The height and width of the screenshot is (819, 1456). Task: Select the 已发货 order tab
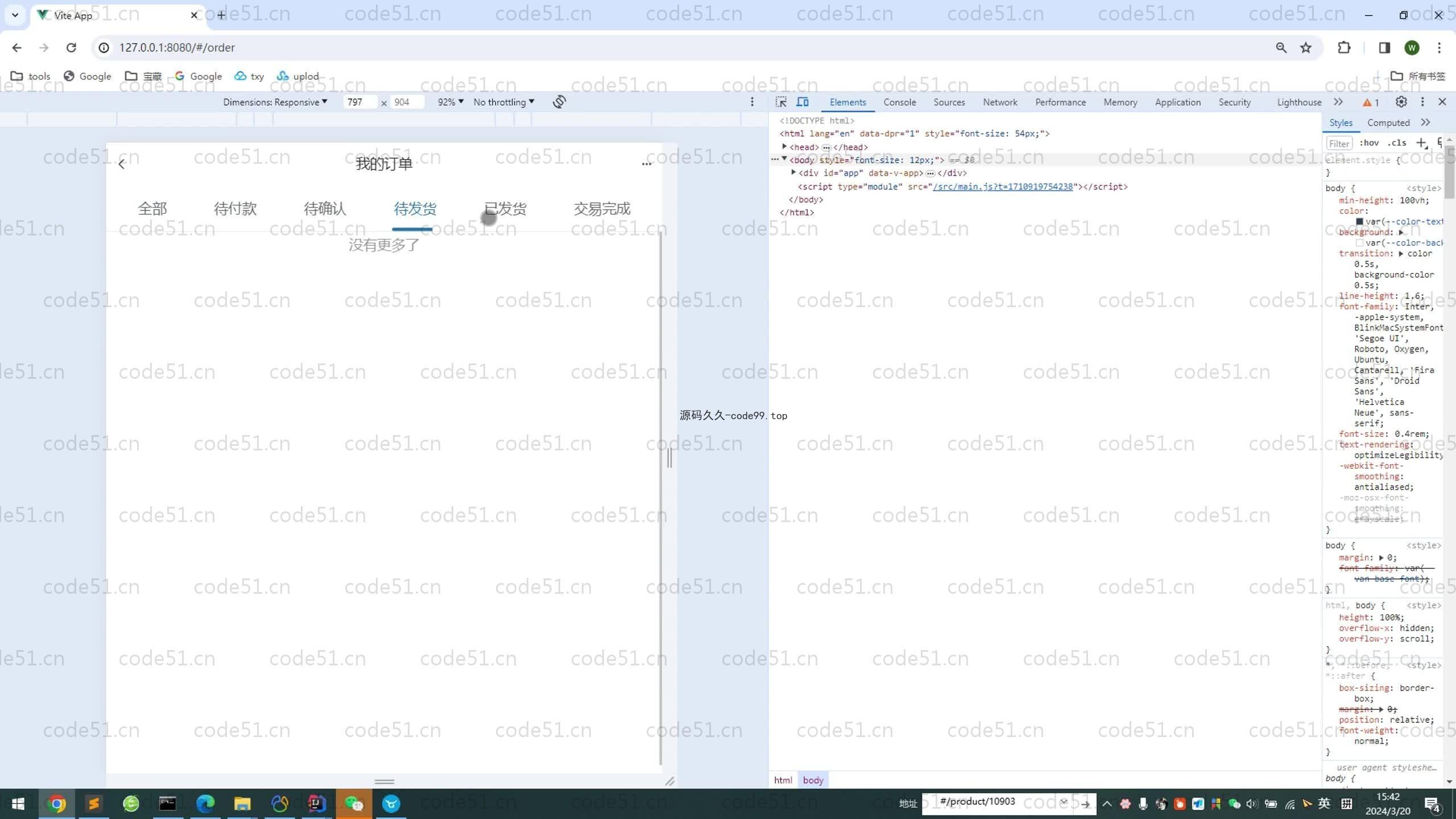[505, 209]
